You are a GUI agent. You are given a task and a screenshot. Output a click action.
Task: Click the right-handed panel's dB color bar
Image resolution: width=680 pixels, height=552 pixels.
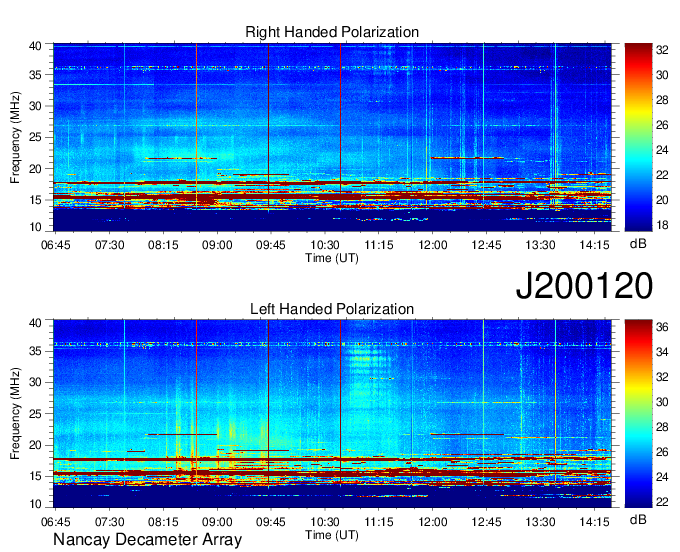pos(638,137)
